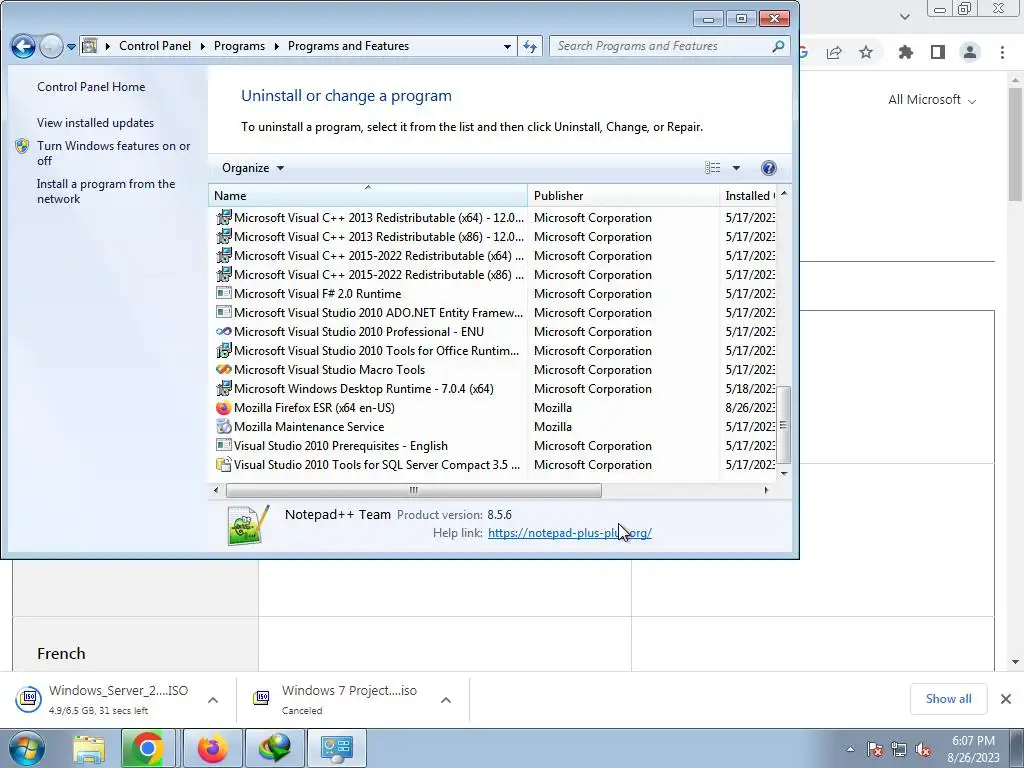Open help via blue question mark icon
Image resolution: width=1024 pixels, height=768 pixels.
[769, 168]
